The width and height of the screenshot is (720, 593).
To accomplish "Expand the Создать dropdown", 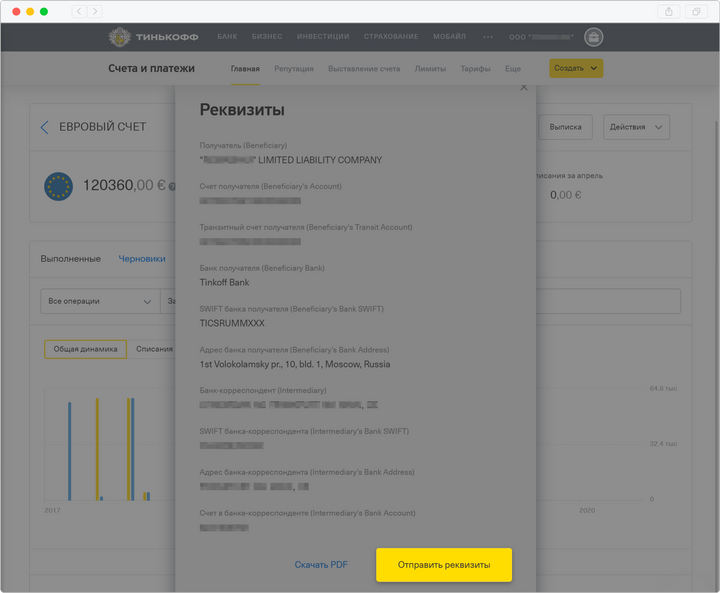I will [576, 68].
